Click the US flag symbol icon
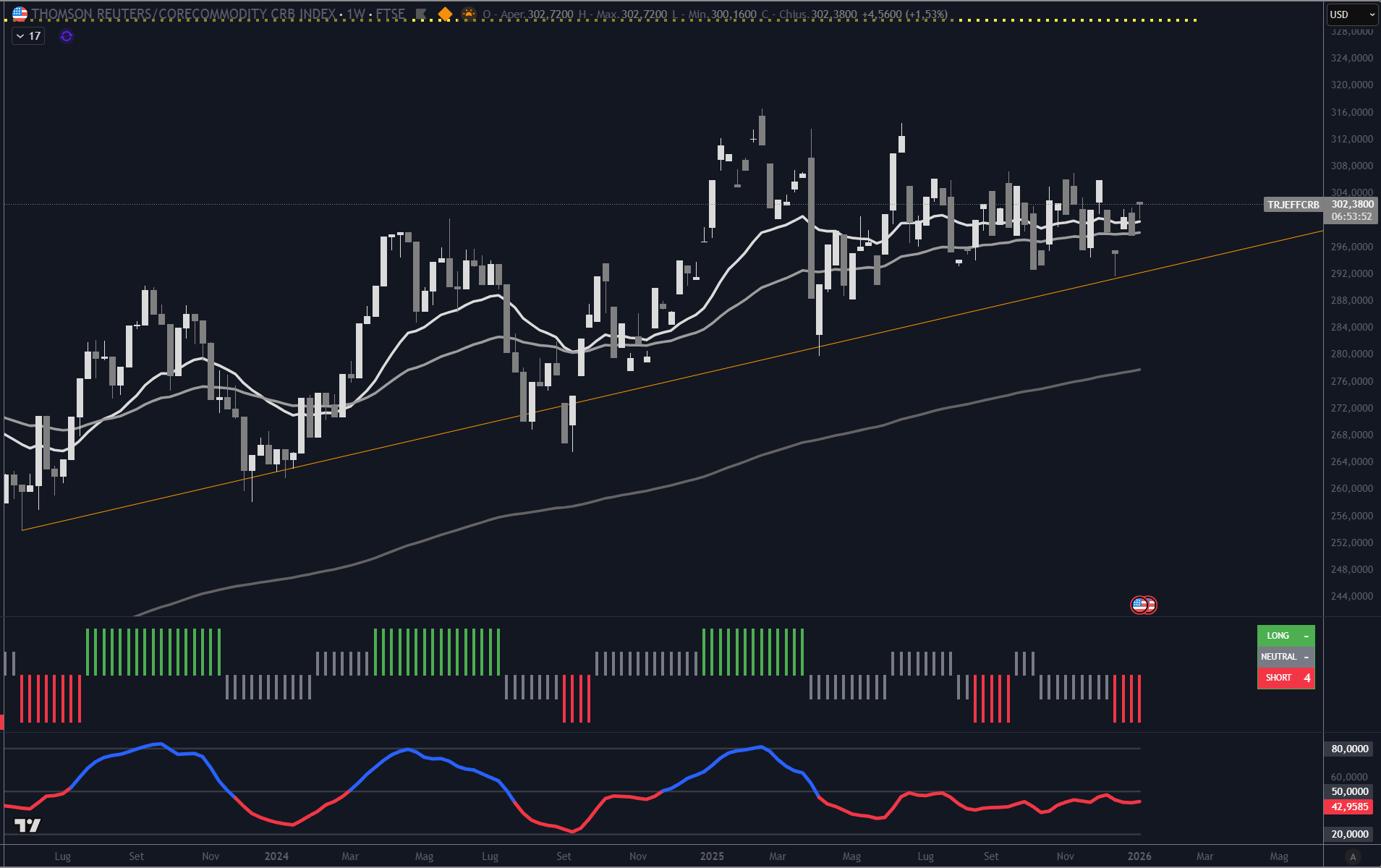 [20, 14]
